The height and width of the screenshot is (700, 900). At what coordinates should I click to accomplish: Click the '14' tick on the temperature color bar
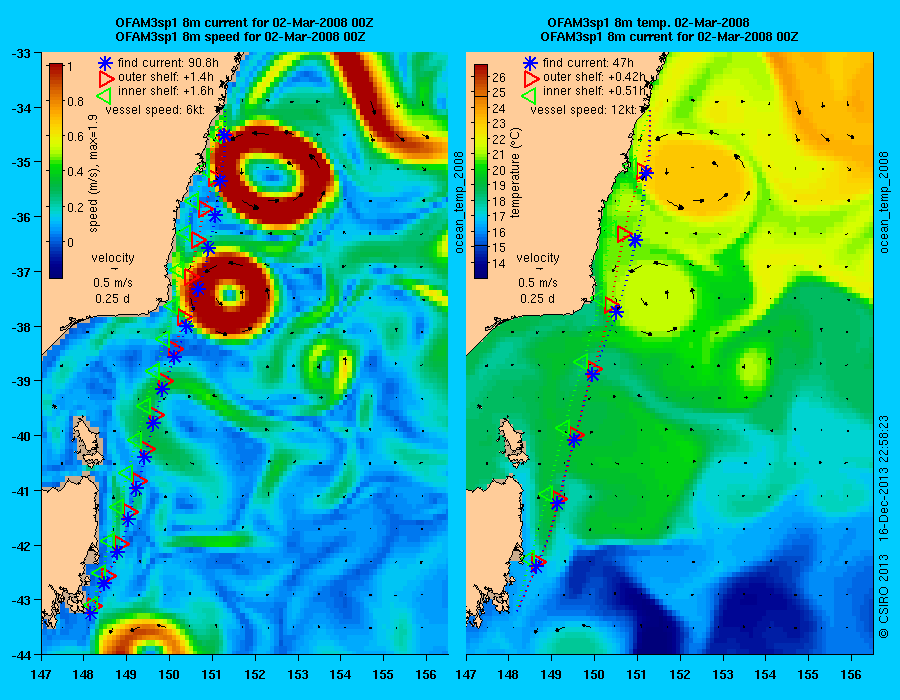point(499,264)
